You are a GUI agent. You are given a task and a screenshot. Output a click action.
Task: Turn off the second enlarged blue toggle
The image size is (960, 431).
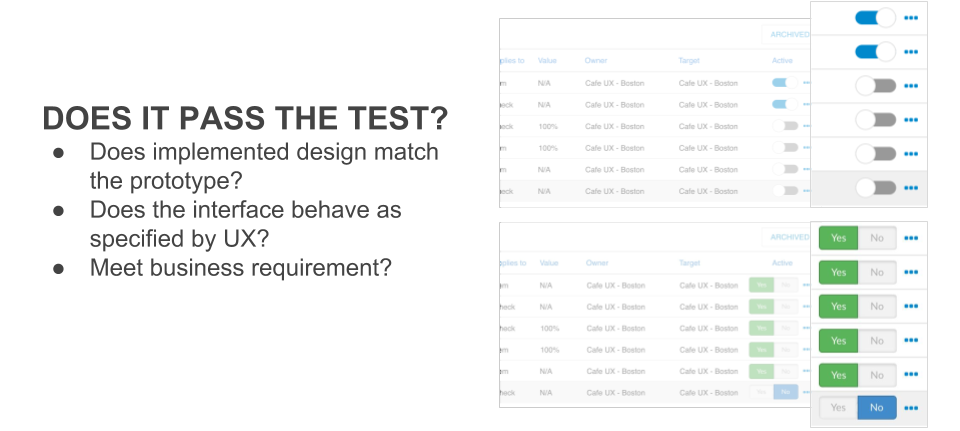point(876,52)
